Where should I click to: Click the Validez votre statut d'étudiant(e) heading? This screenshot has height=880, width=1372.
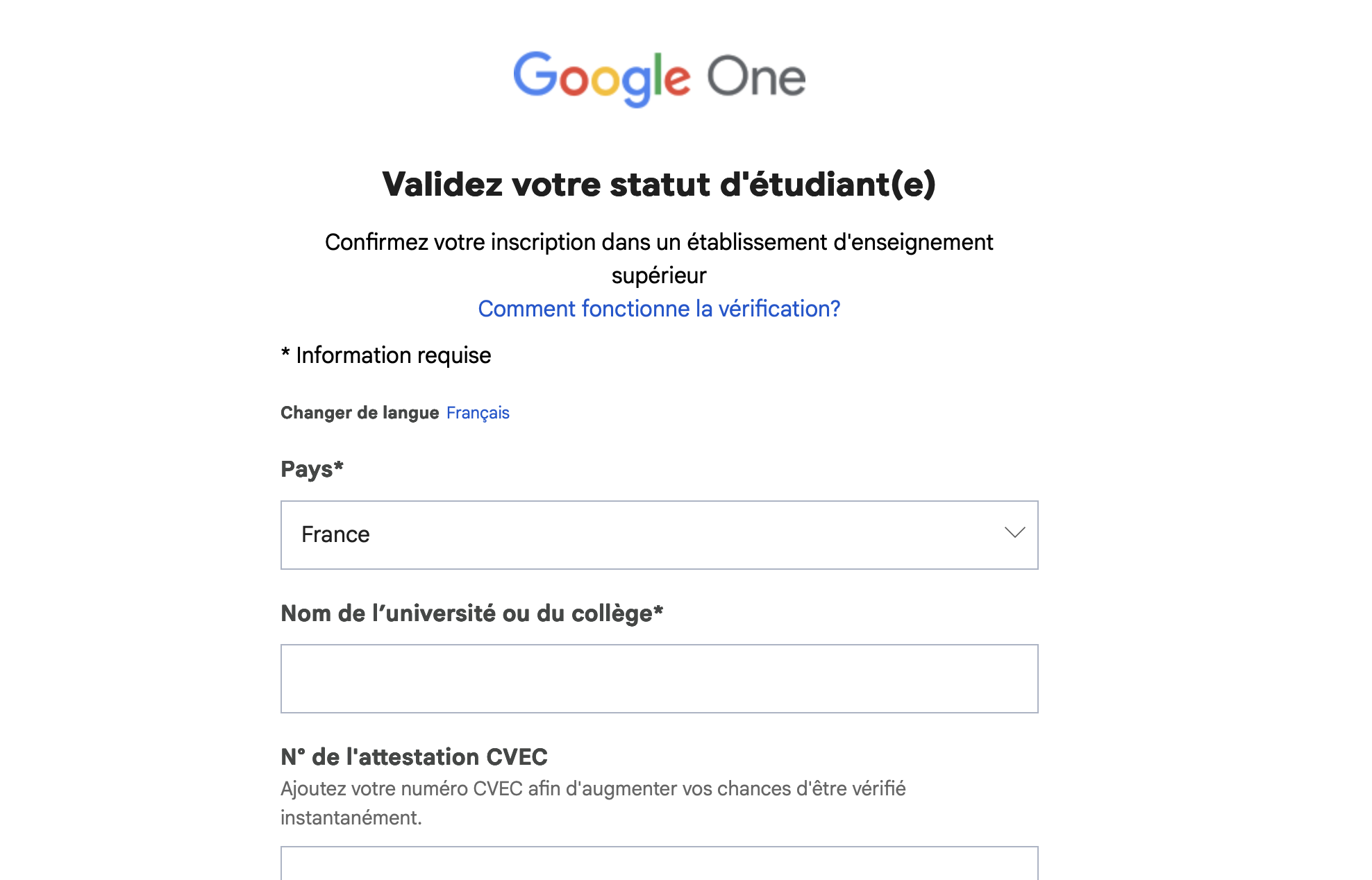[659, 185]
